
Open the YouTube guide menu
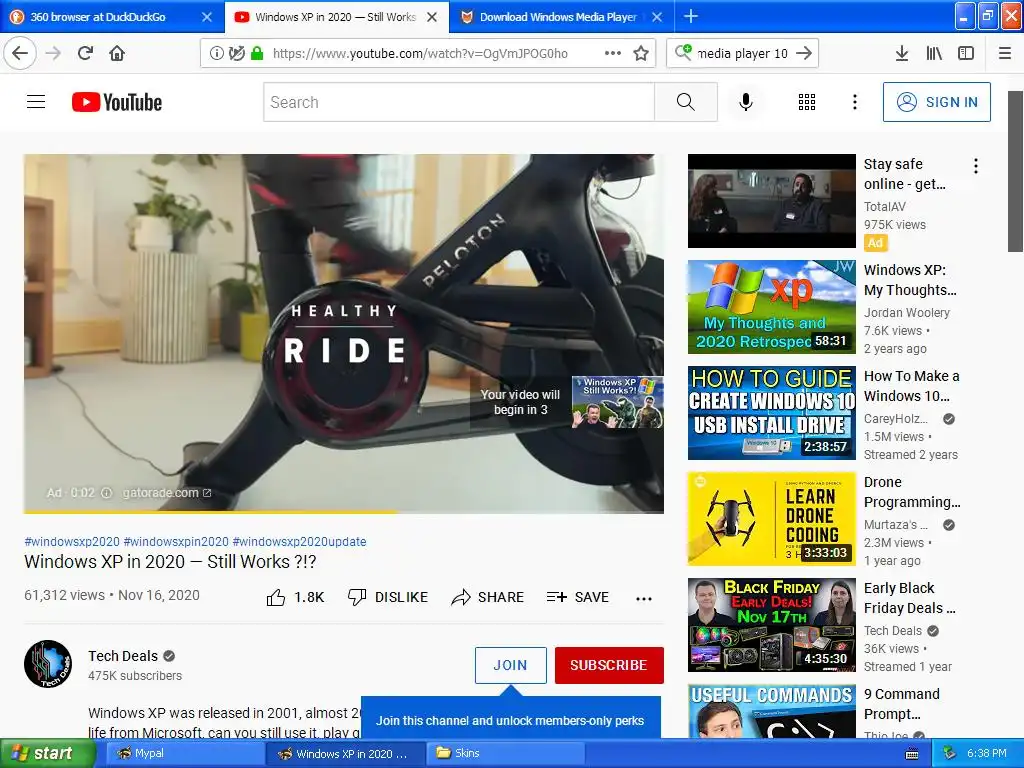(x=36, y=102)
